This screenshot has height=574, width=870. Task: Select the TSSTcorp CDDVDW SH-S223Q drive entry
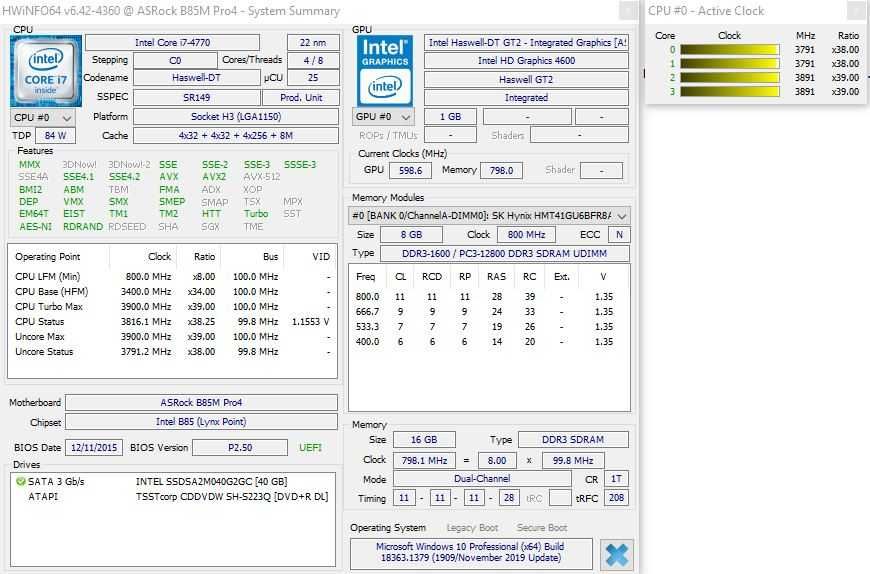[x=173, y=496]
